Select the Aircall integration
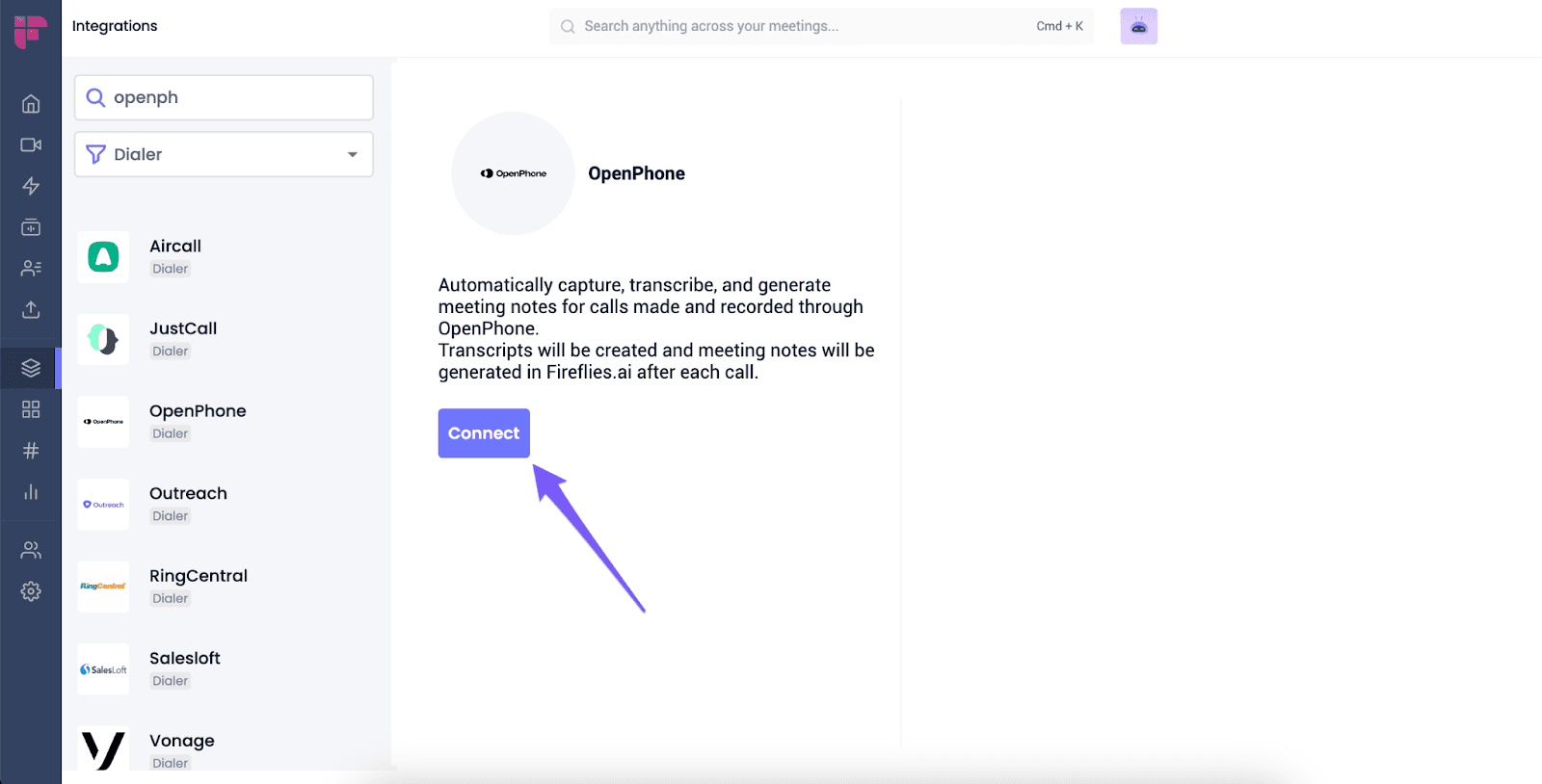Viewport: 1542px width, 784px height. (x=224, y=257)
